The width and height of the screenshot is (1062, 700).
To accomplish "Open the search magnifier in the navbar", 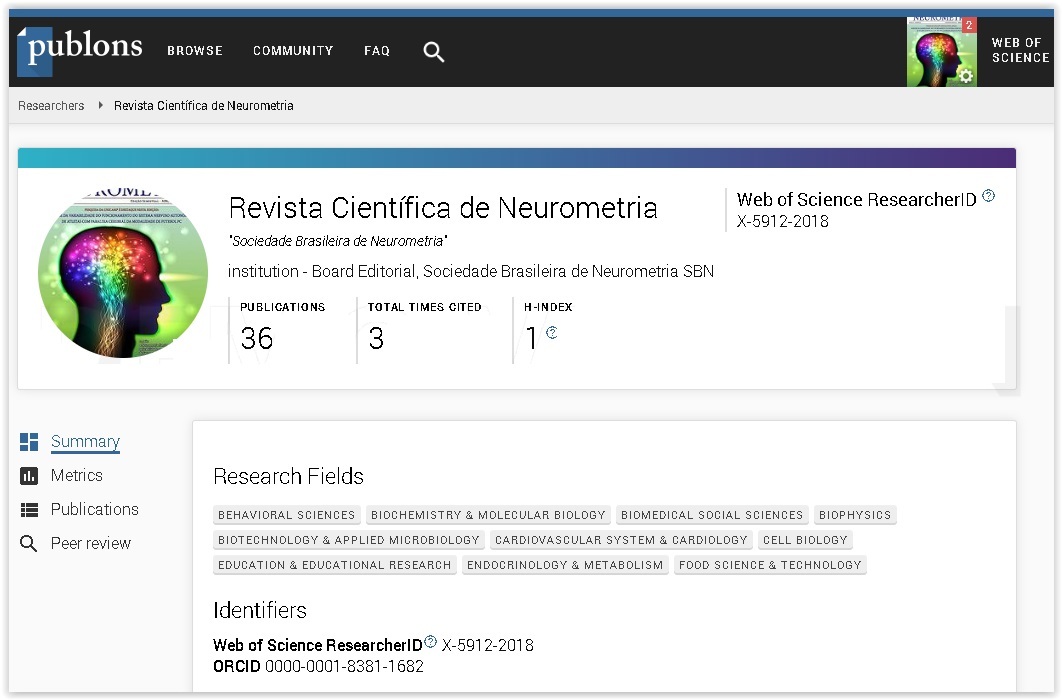I will point(433,51).
